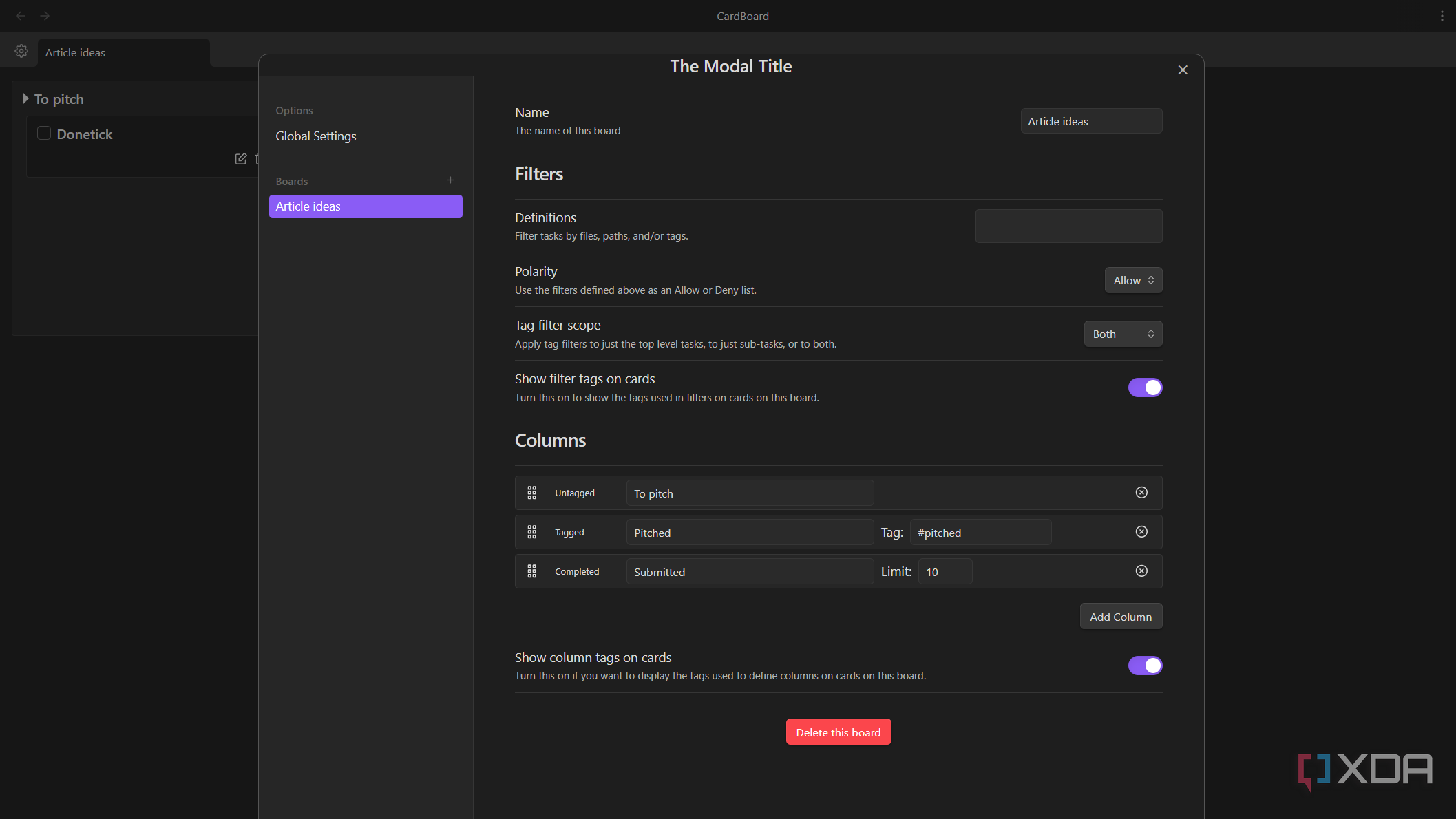
Task: Navigate back with the left arrow
Action: (21, 15)
